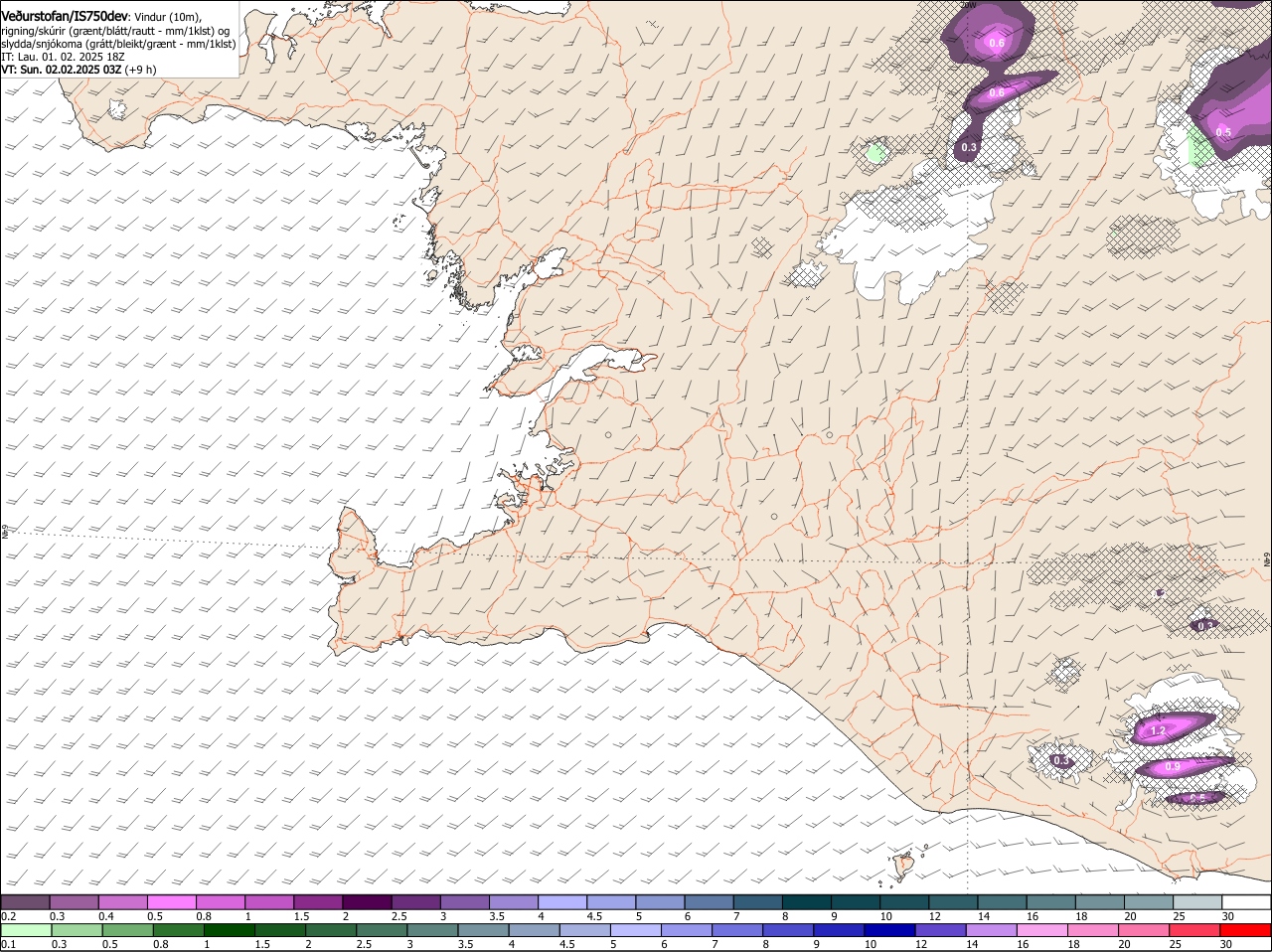Click top legend swatch between 6 and 7
The image size is (1272, 952).
pos(710,902)
